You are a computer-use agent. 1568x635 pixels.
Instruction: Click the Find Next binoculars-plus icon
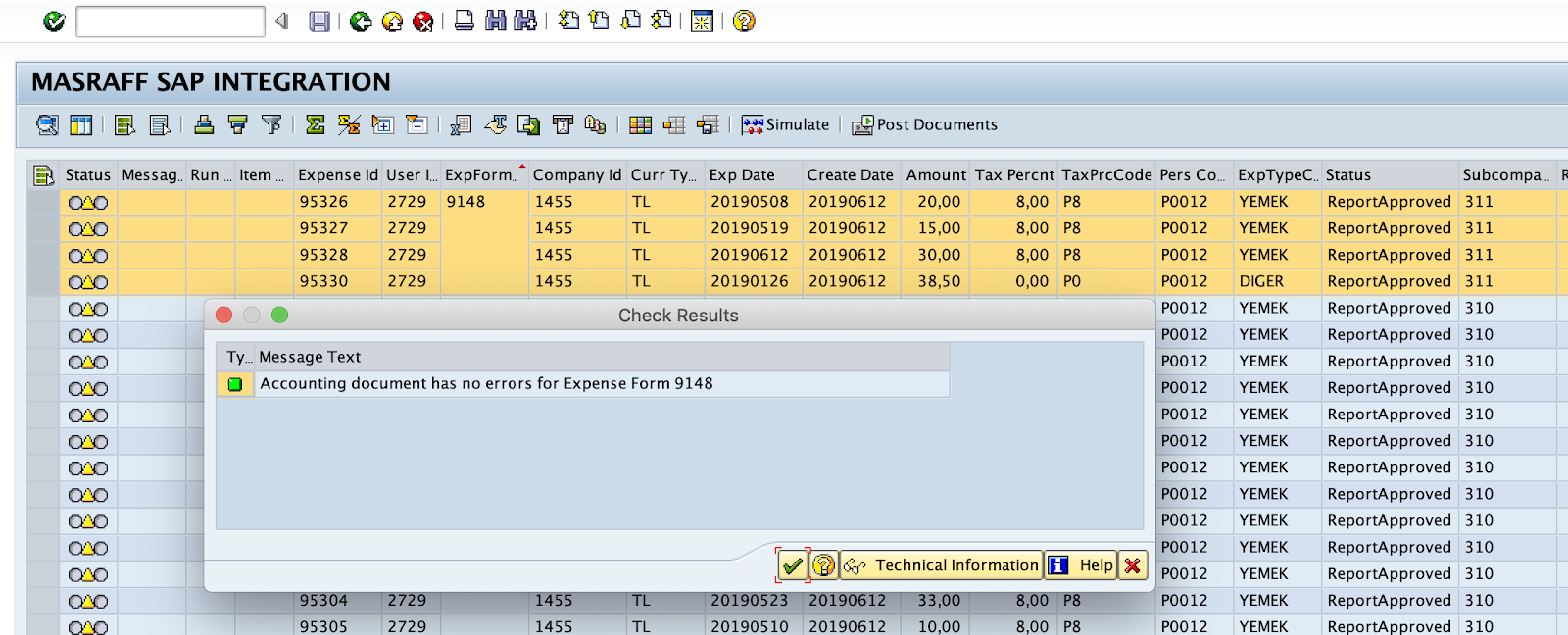[x=526, y=21]
